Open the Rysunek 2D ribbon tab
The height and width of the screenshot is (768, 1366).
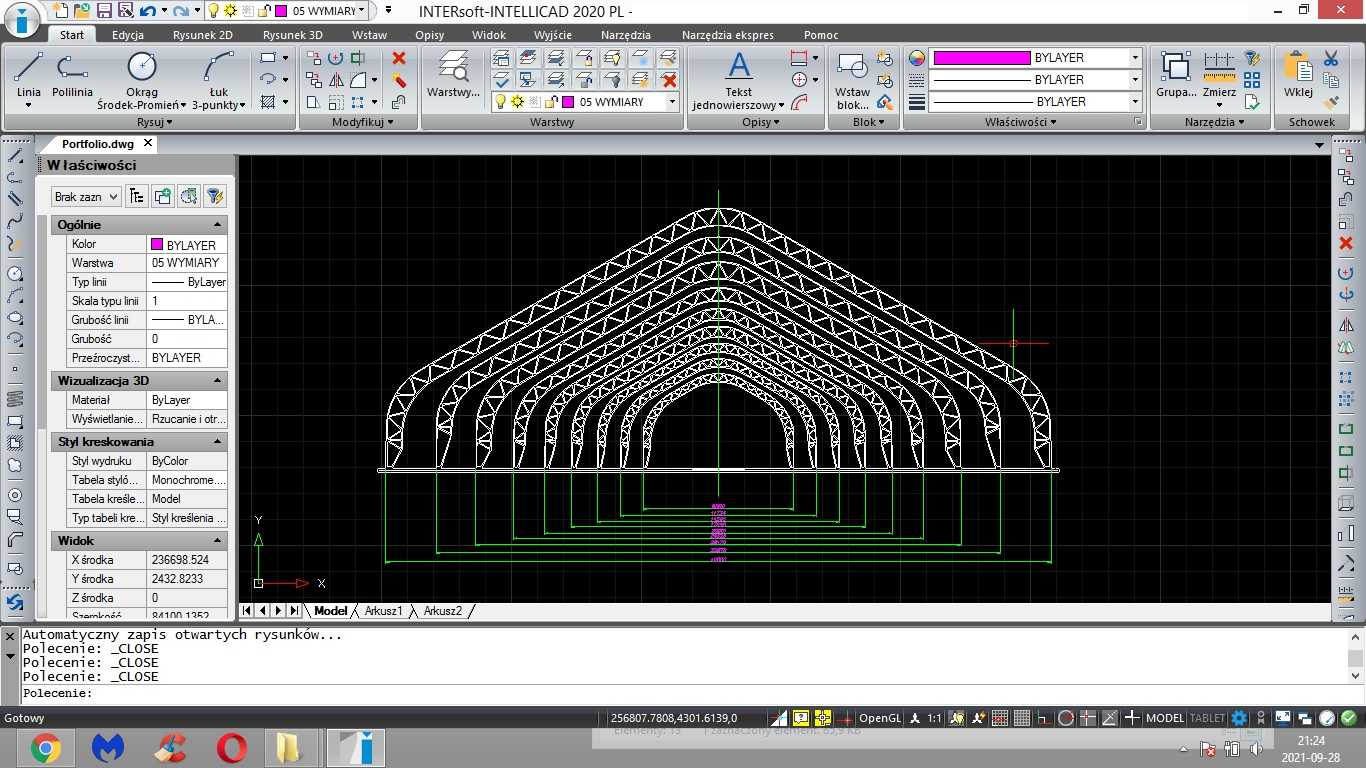(202, 35)
